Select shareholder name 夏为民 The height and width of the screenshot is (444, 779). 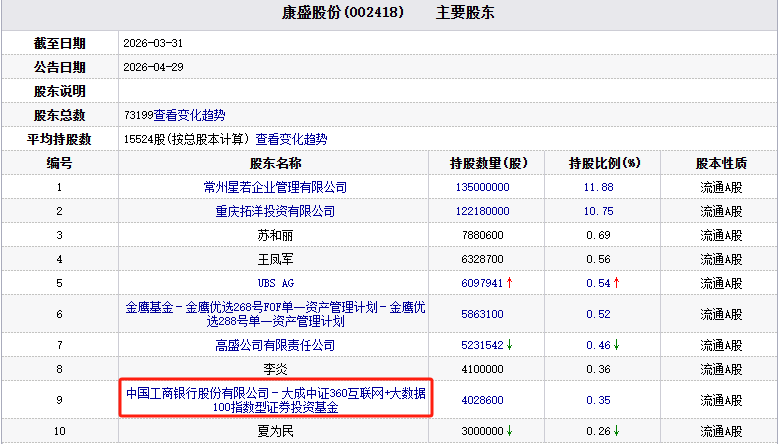(275, 431)
